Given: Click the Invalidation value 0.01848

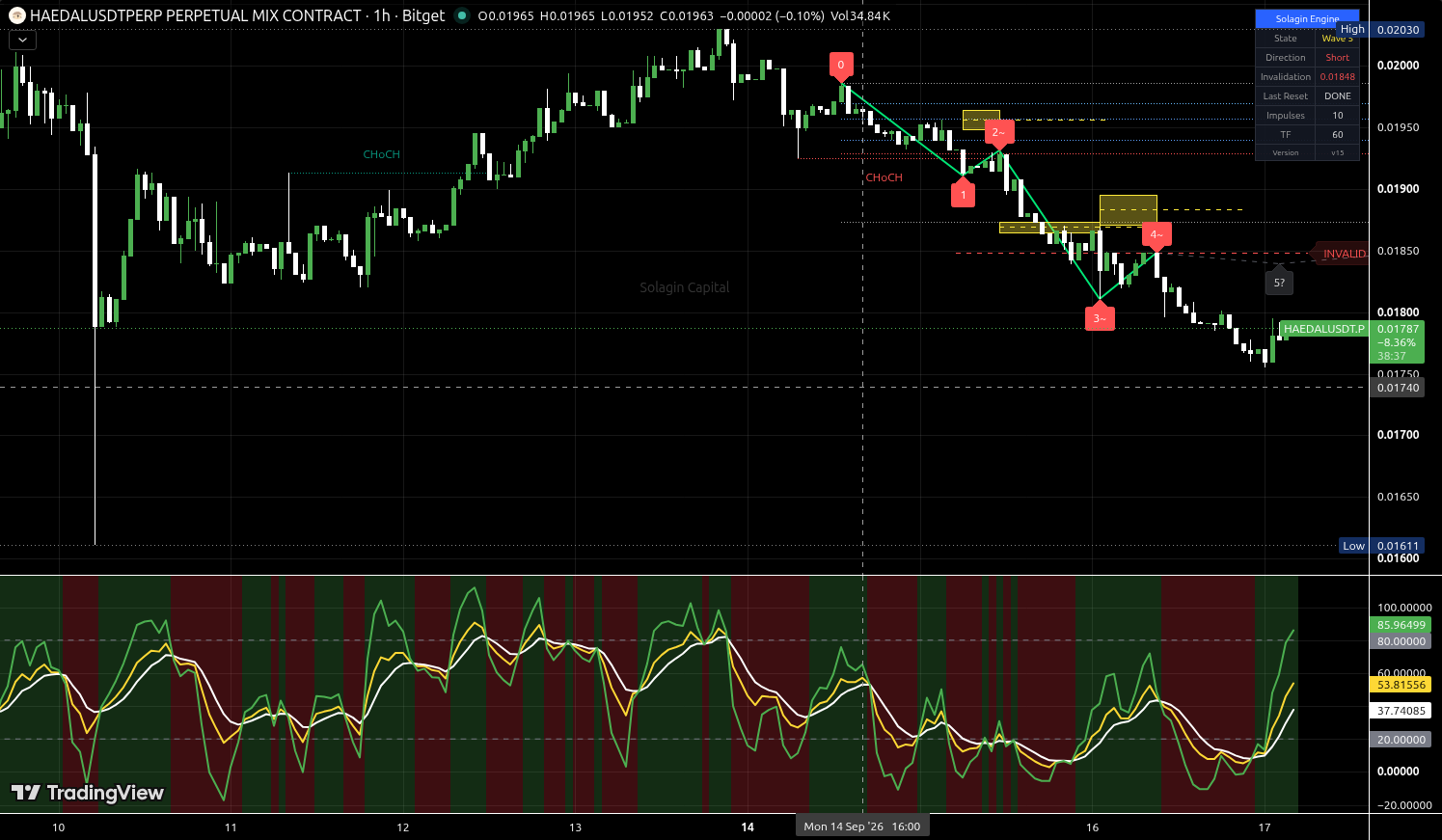Looking at the screenshot, I should click(1338, 77).
